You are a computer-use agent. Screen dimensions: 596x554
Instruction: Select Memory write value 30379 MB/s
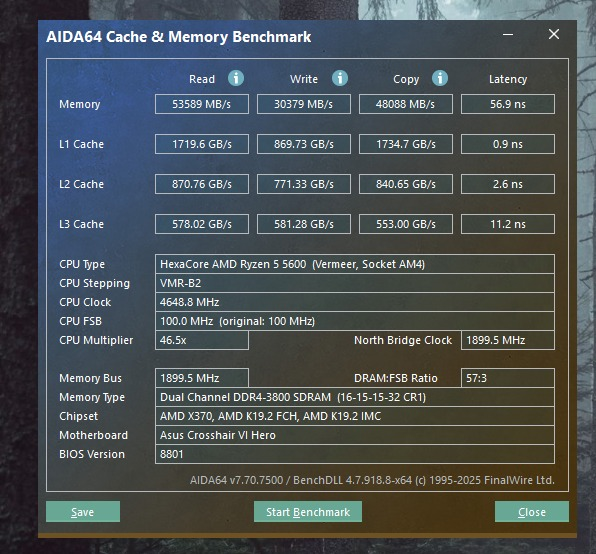pos(304,104)
